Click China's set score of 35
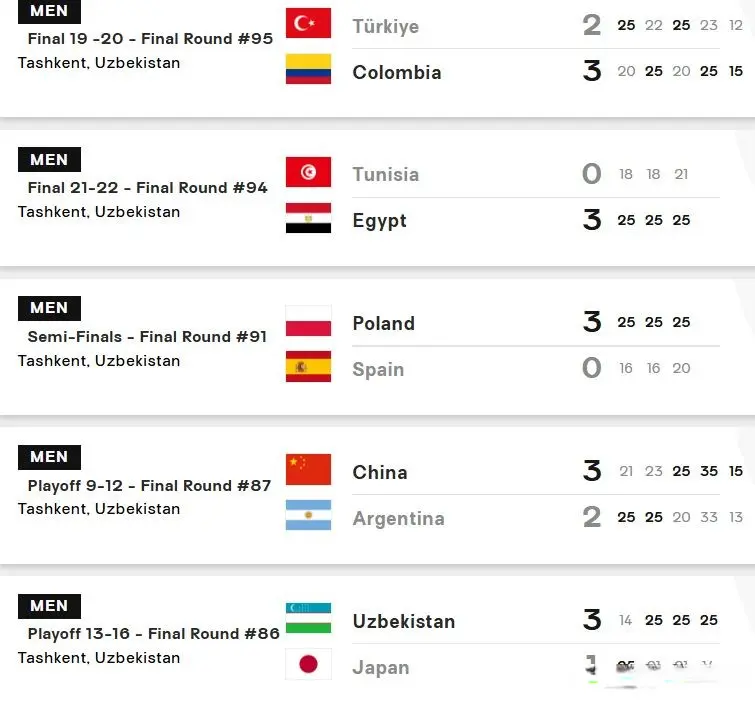 (709, 471)
